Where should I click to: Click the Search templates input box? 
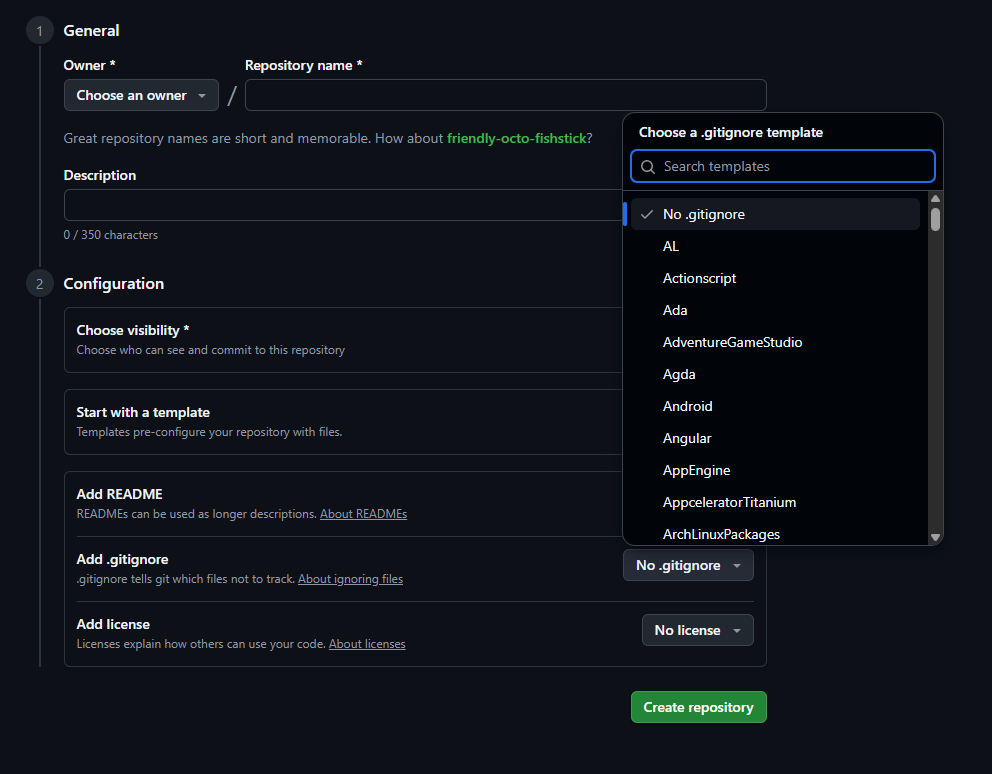pos(783,166)
